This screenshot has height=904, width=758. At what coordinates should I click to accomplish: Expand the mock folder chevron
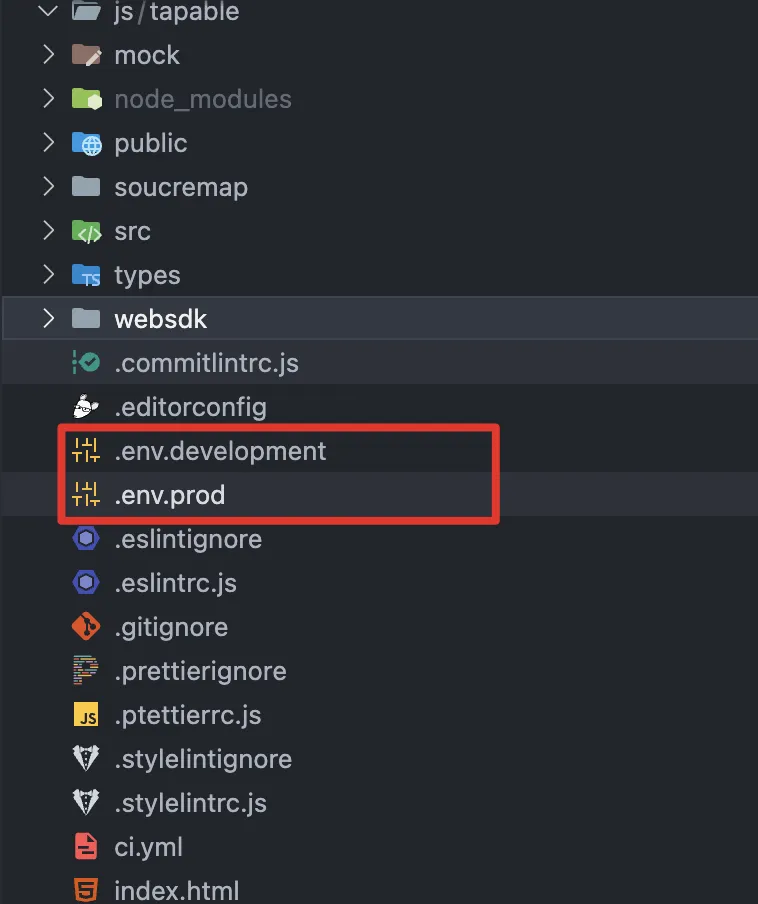[48, 55]
